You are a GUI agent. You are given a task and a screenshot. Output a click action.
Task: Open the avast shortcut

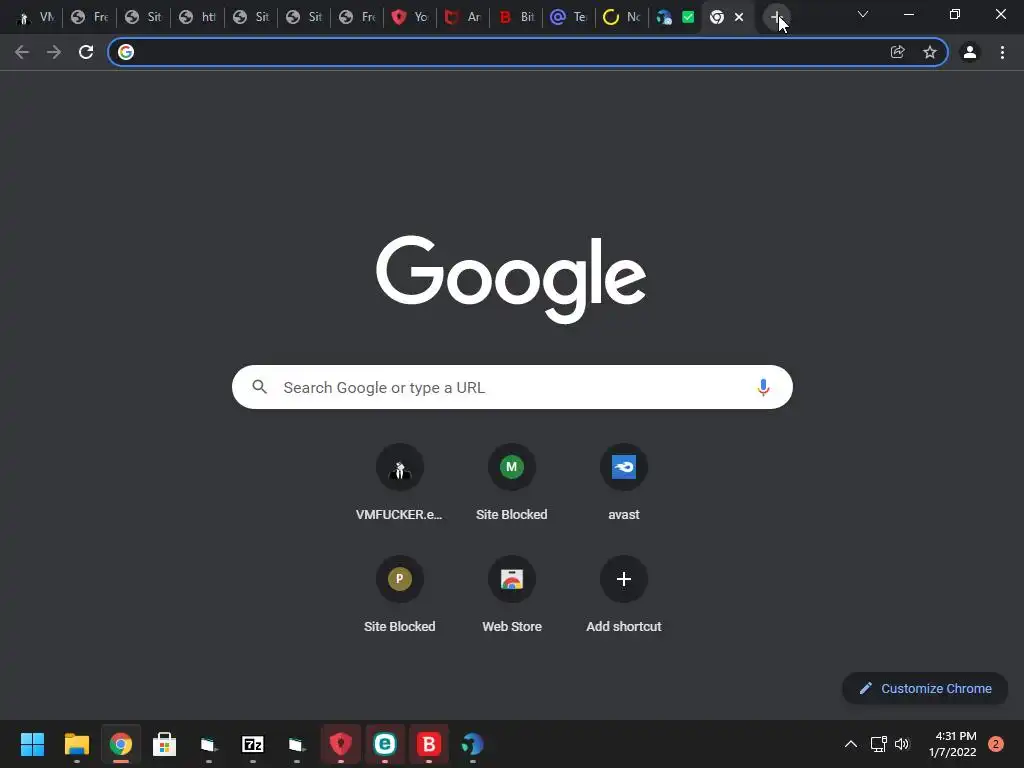coord(624,482)
